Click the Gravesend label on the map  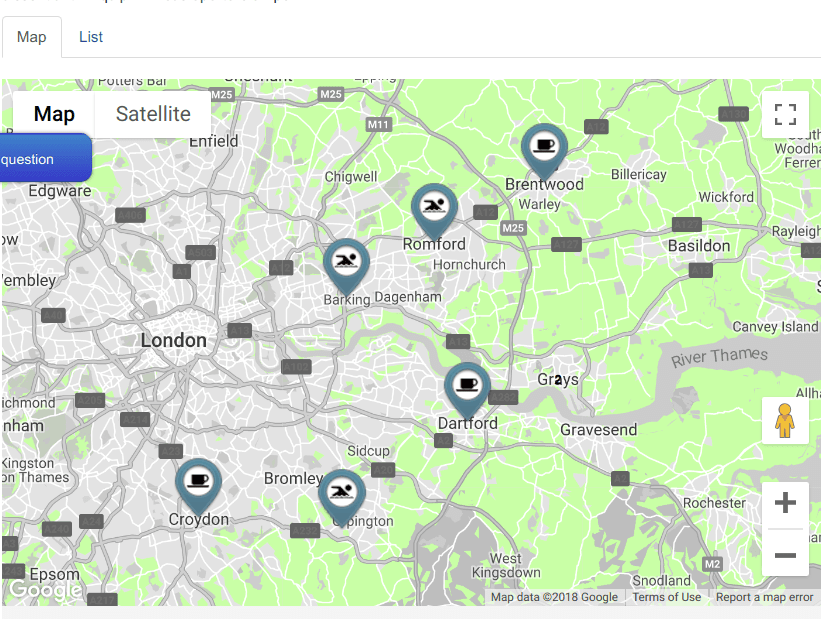[598, 430]
